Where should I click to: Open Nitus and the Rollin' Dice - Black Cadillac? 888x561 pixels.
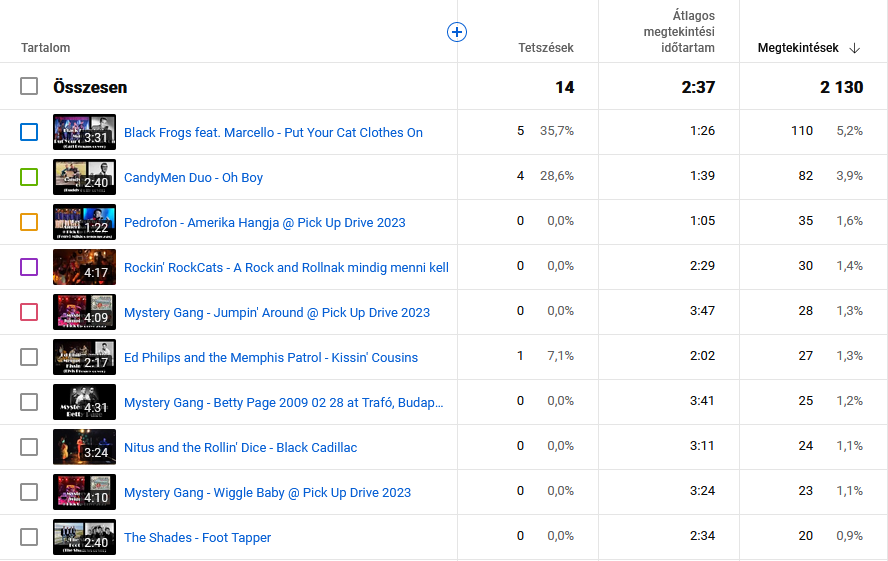[240, 447]
